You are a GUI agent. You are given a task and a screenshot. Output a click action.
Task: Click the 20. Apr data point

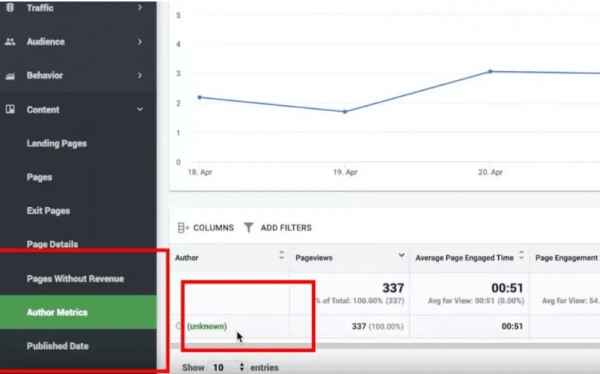click(490, 72)
